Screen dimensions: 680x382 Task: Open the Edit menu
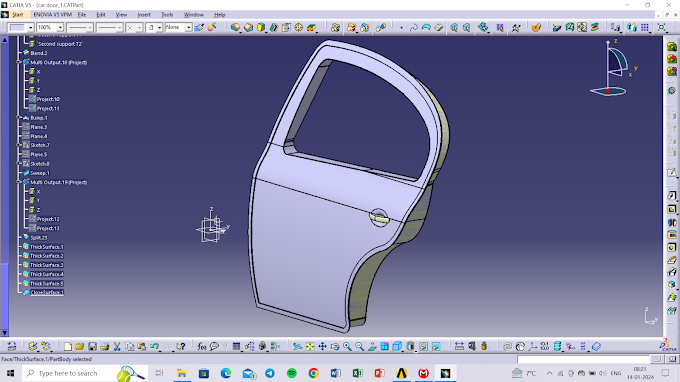click(x=101, y=15)
